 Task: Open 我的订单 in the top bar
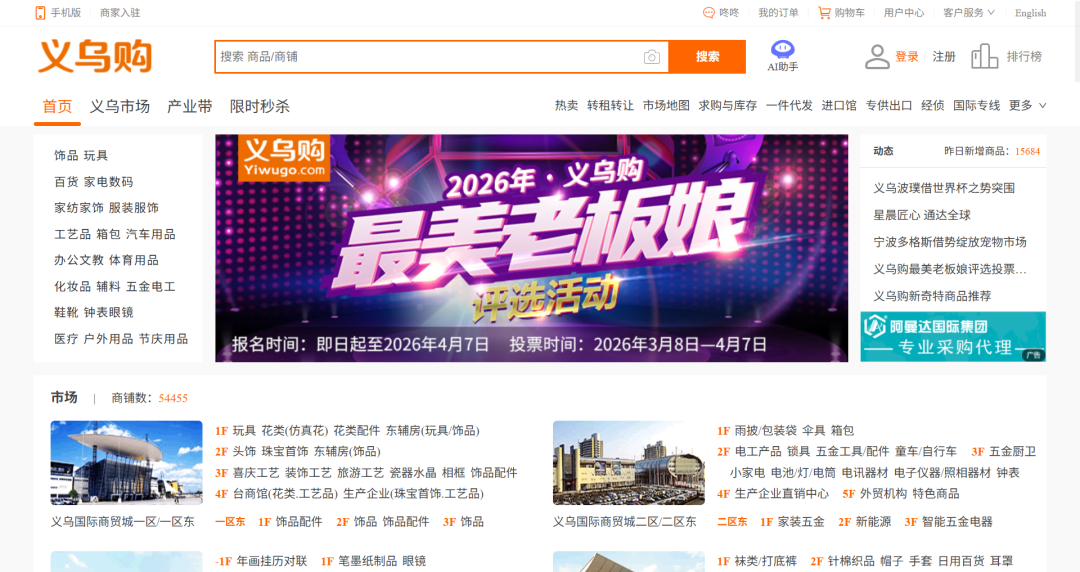[x=778, y=12]
